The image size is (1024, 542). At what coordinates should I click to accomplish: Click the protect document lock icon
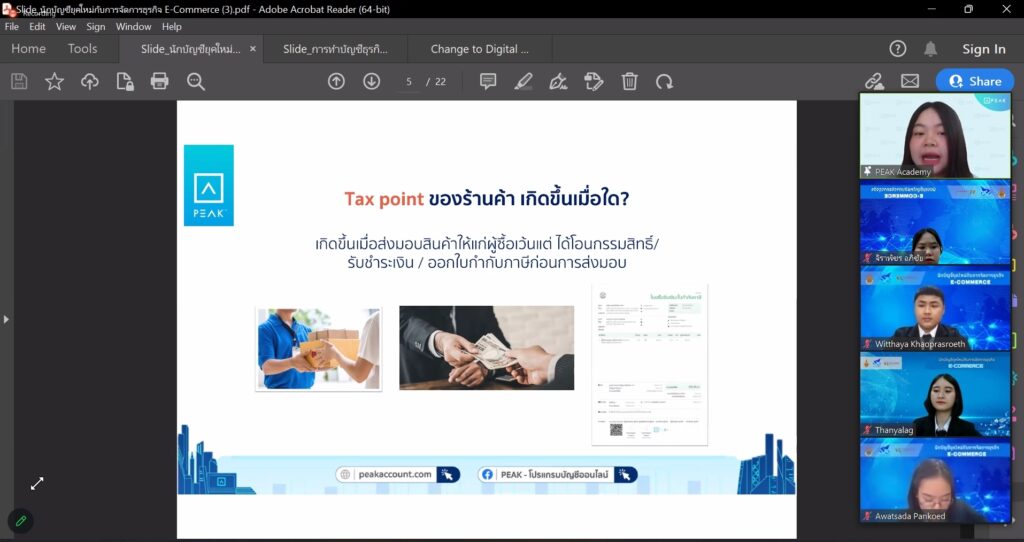point(125,82)
